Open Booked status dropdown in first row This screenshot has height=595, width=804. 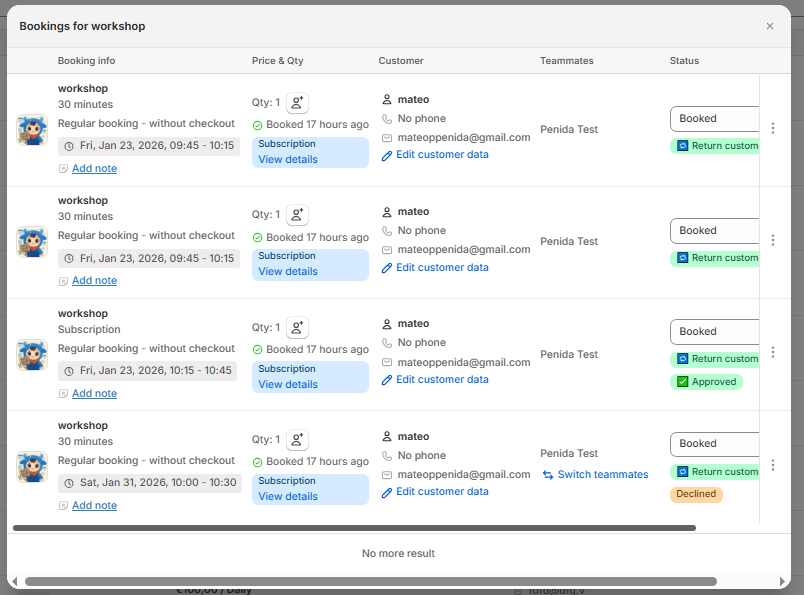click(x=714, y=119)
